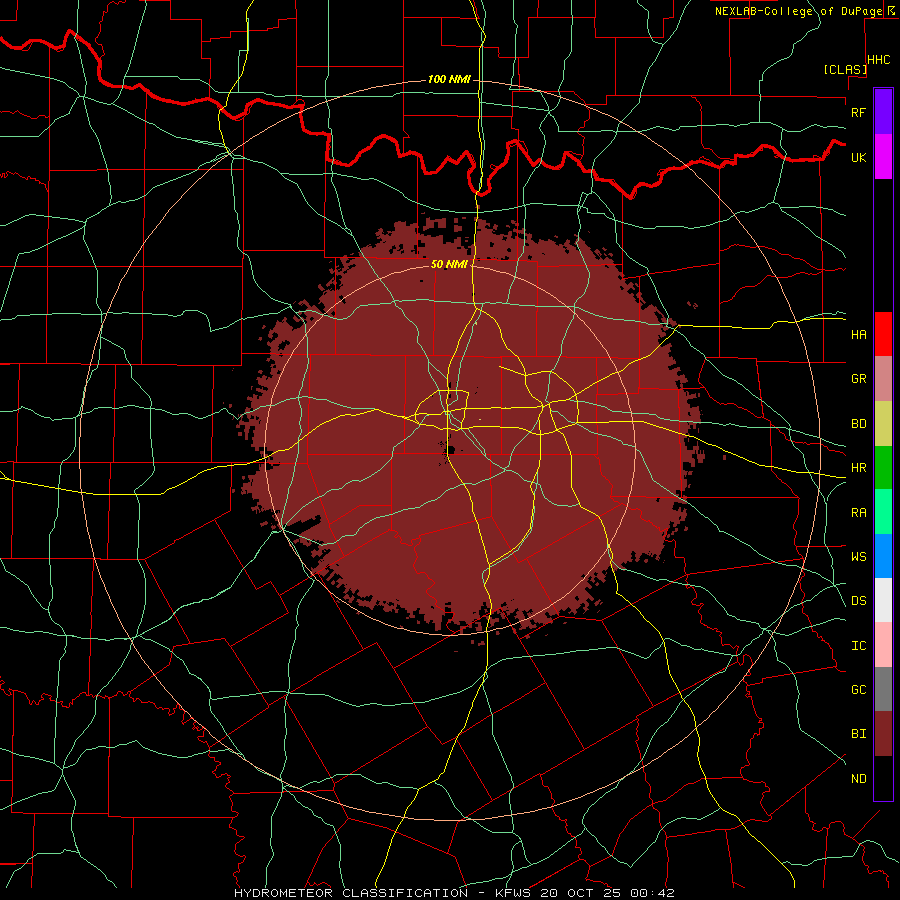The image size is (900, 900).
Task: Click the GC legend label text
Action: 858,689
